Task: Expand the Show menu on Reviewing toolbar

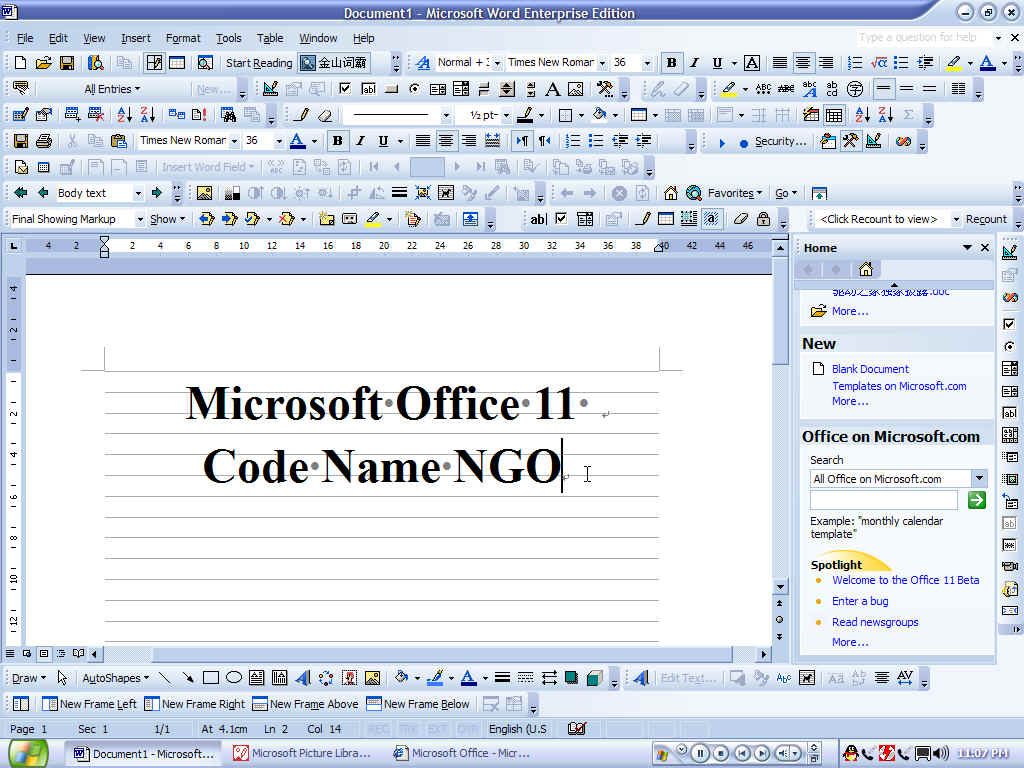Action: coord(168,219)
